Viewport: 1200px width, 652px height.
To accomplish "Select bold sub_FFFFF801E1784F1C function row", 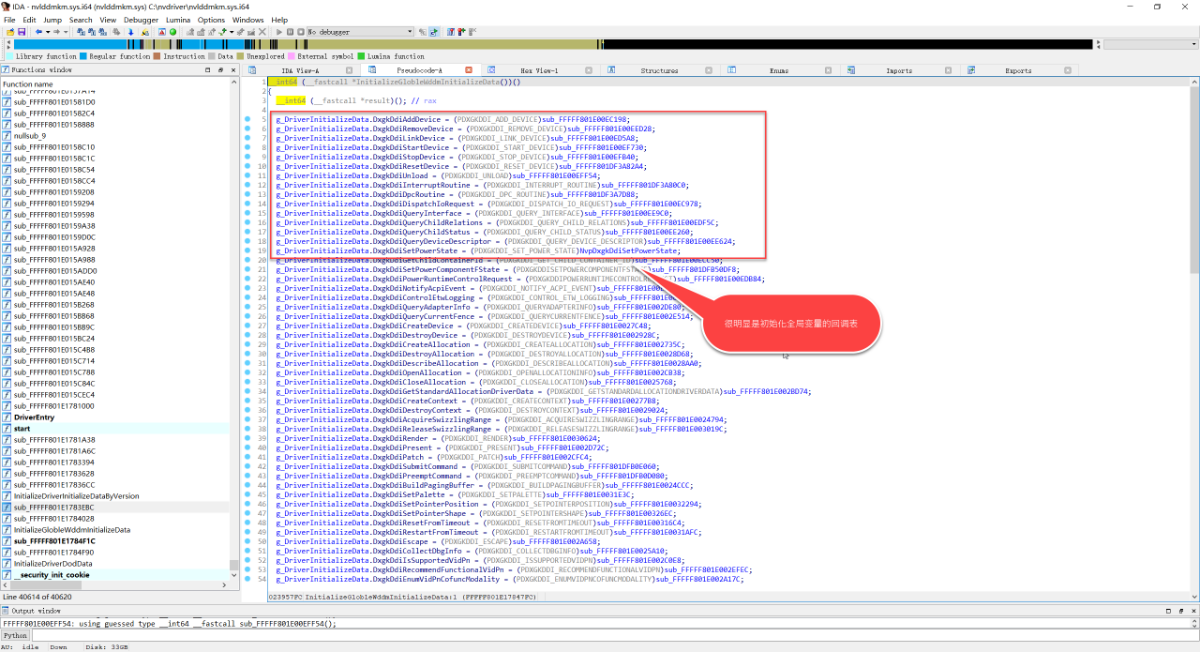I will pyautogui.click(x=54, y=541).
